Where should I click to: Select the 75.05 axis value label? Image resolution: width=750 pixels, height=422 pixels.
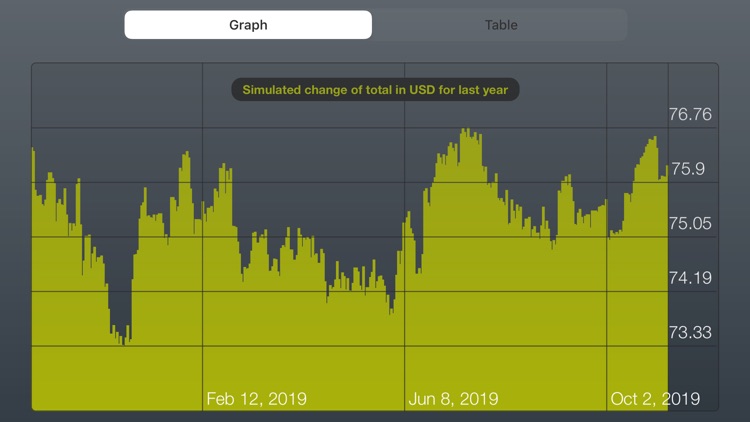(690, 223)
